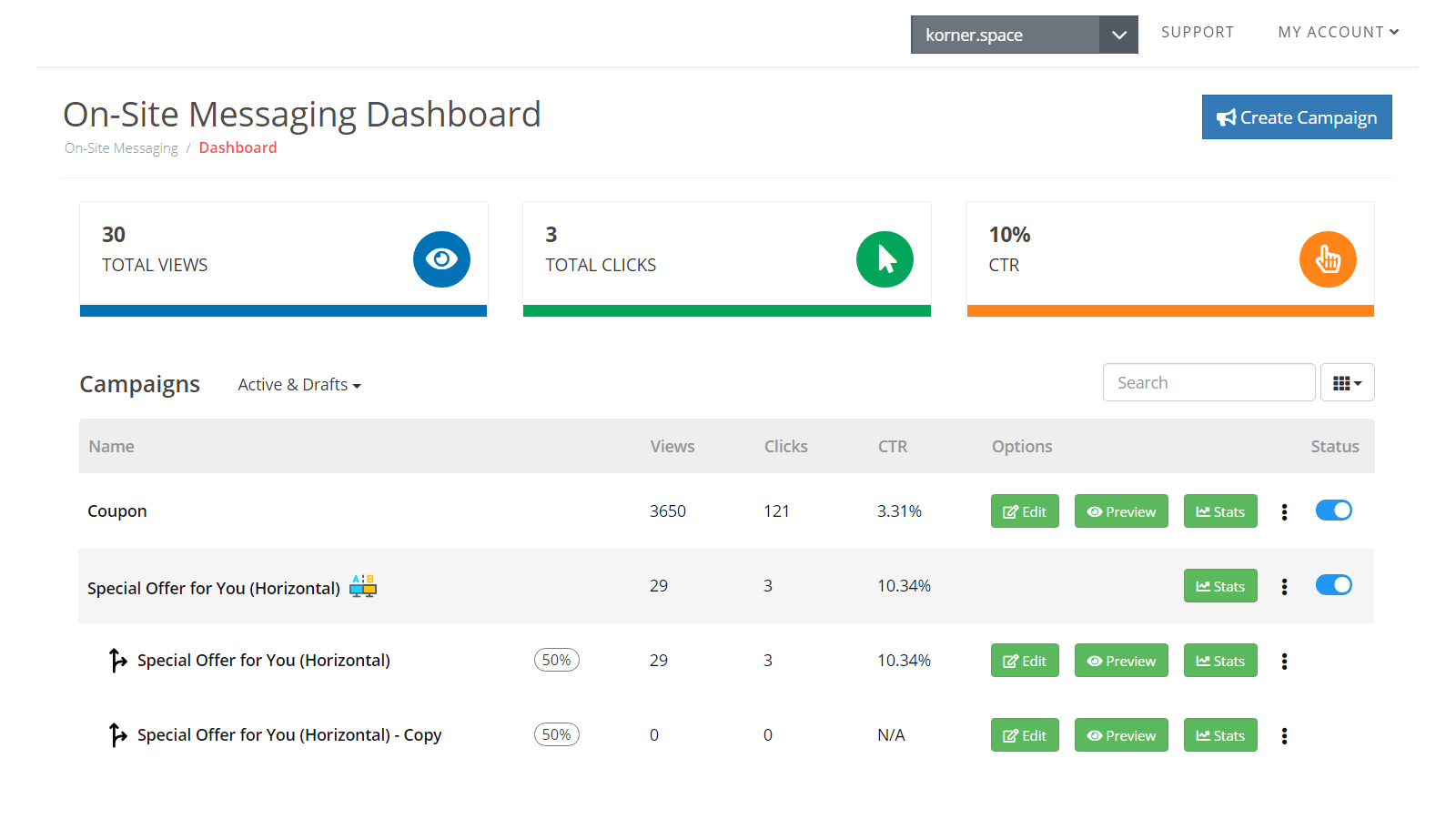Open the Active & Drafts filter dropdown
Viewport: 1456px width, 819px height.
click(299, 385)
